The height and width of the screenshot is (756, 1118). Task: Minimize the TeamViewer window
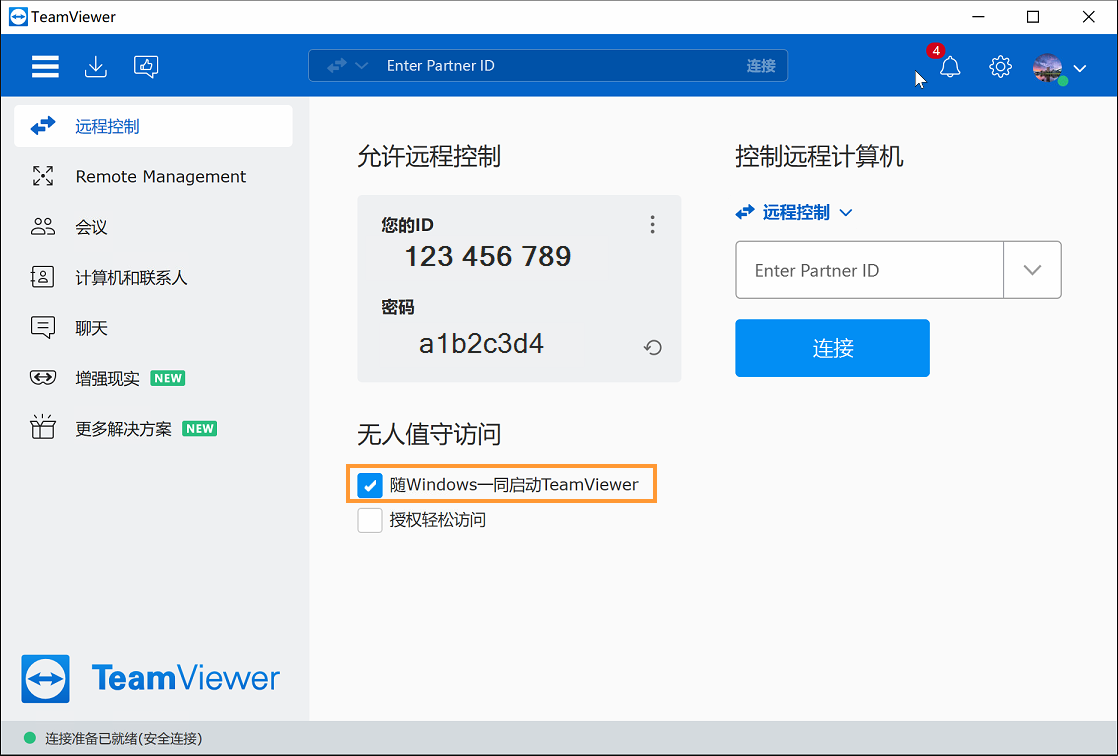coord(978,17)
